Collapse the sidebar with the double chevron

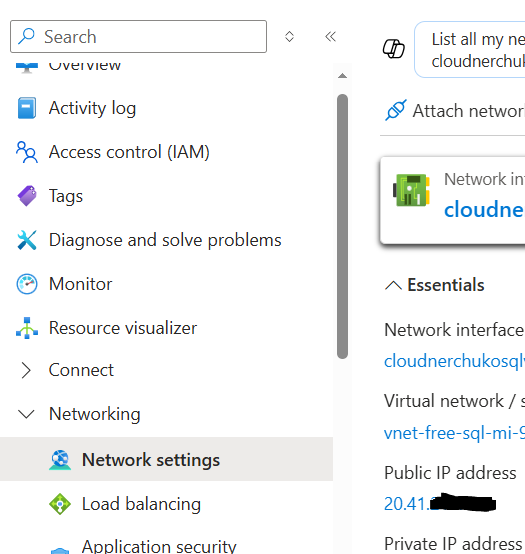pos(330,36)
